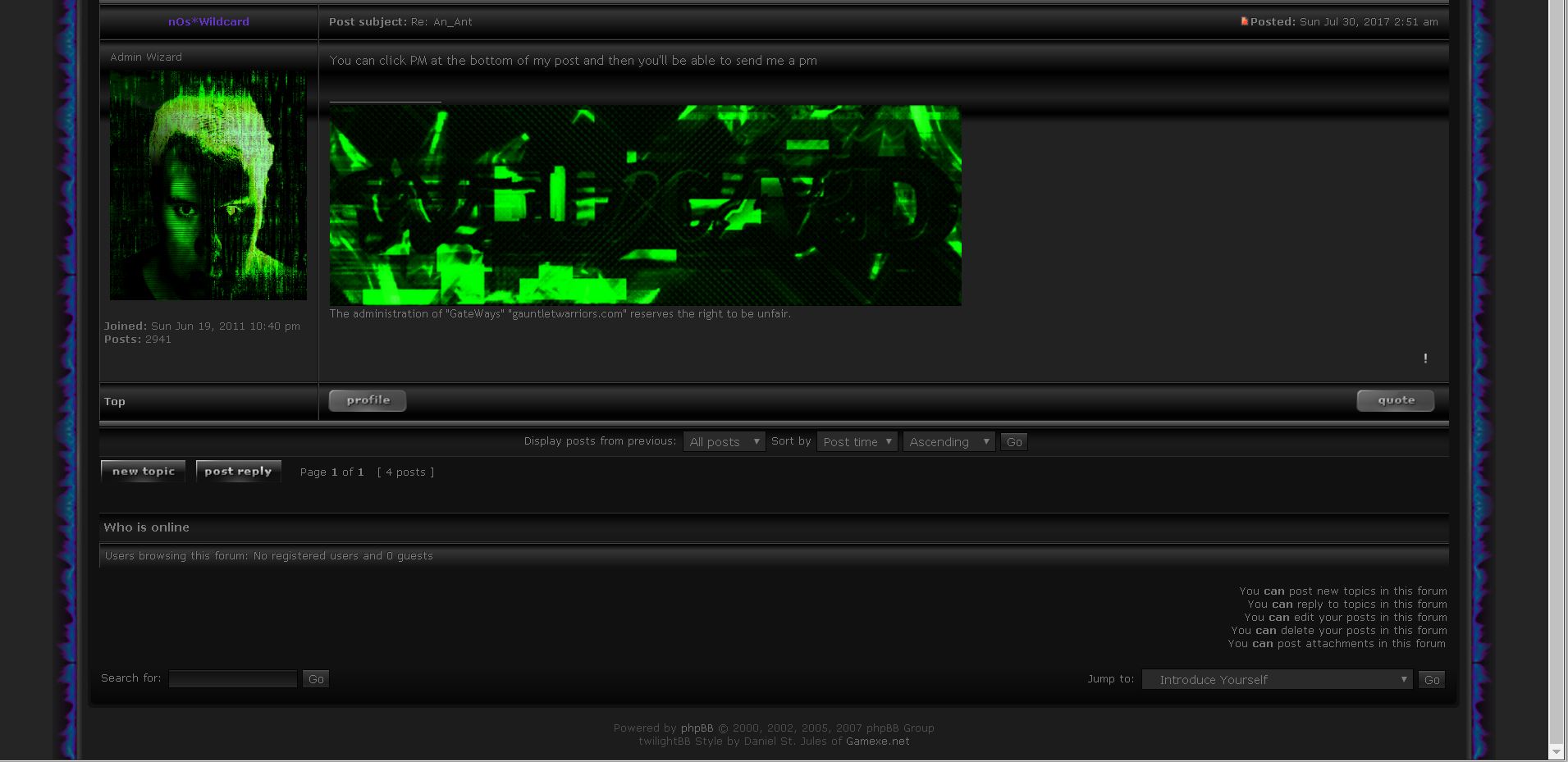Image resolution: width=1568 pixels, height=762 pixels.
Task: Click the exclamation mark report icon
Action: 1425,358
